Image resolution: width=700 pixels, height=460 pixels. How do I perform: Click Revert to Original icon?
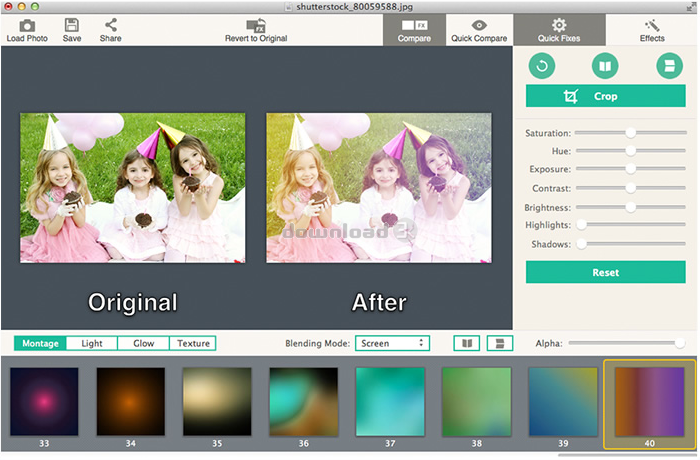coord(256,25)
